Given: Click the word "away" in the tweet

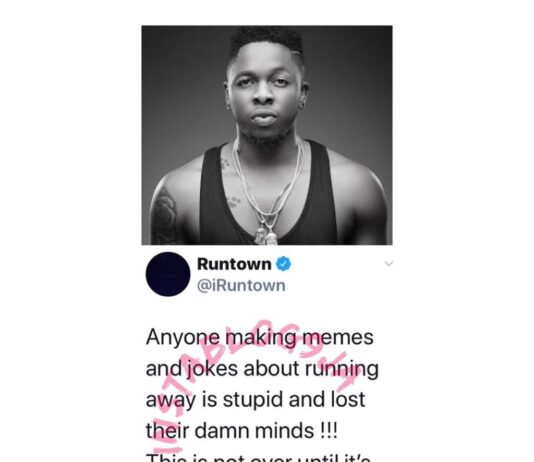Looking at the screenshot, I should (x=171, y=401).
